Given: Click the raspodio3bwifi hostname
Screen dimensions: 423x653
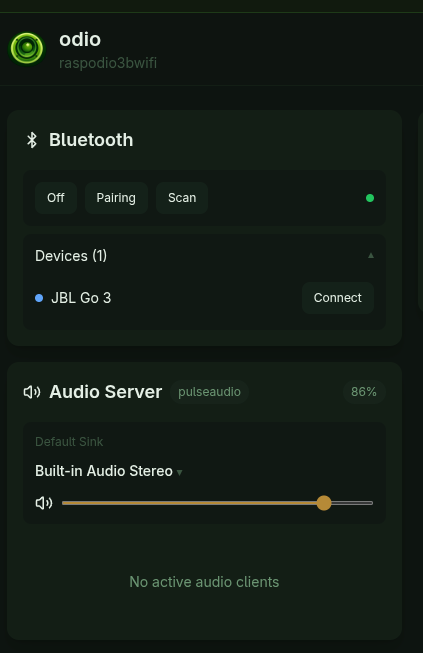Looking at the screenshot, I should click(x=108, y=63).
